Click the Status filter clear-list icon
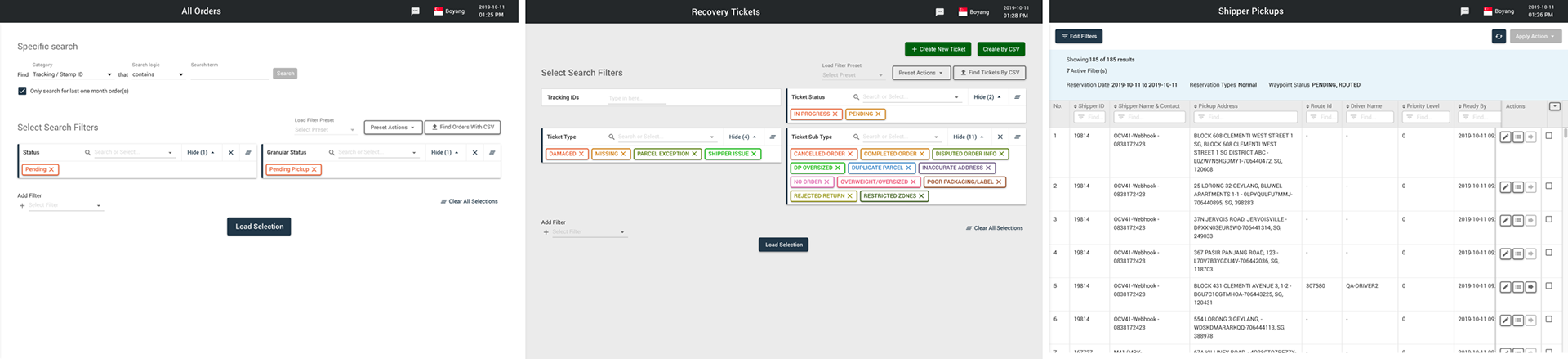 (248, 152)
